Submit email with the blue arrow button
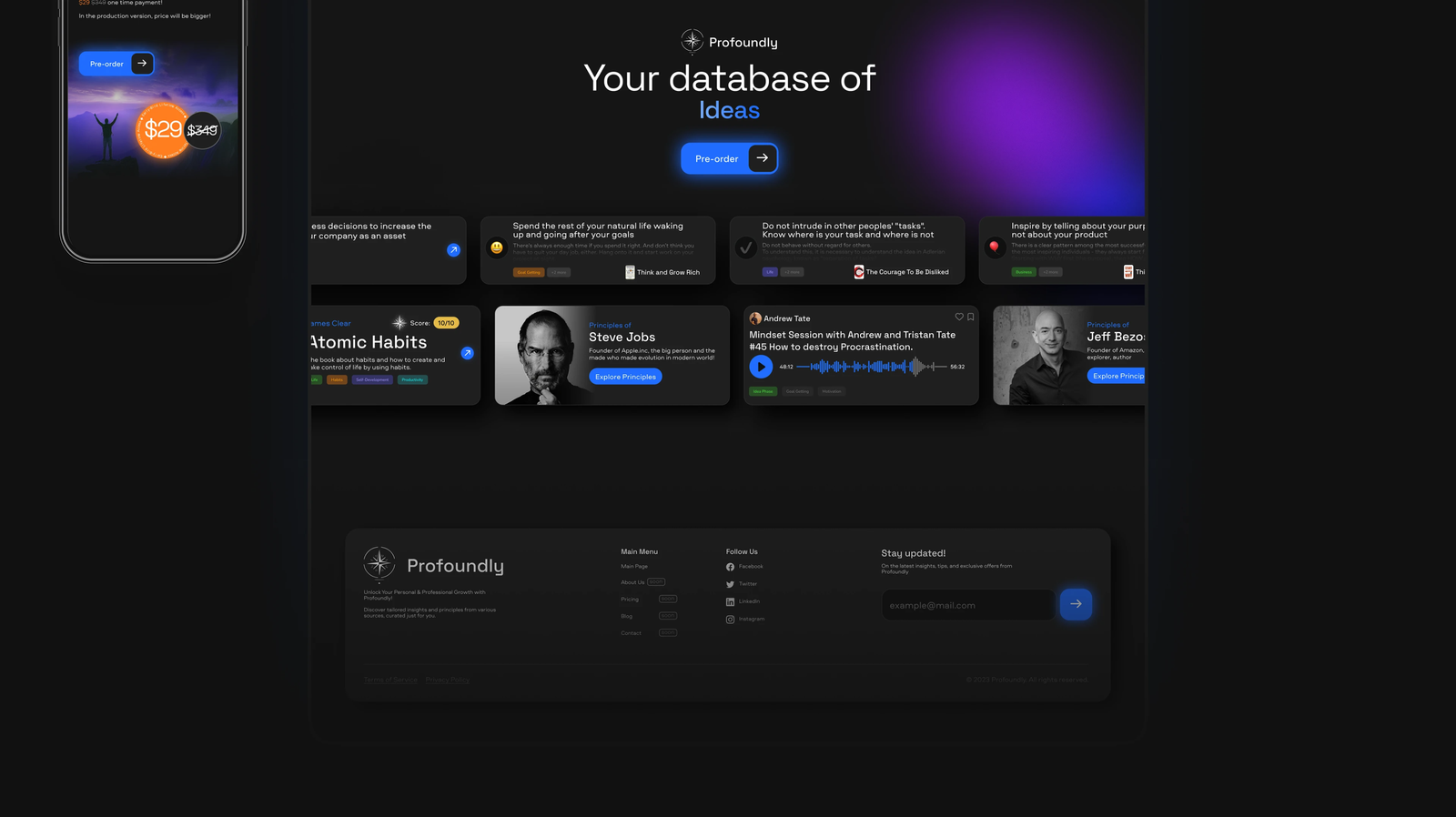Screen dimensions: 1456x817 point(1076,604)
